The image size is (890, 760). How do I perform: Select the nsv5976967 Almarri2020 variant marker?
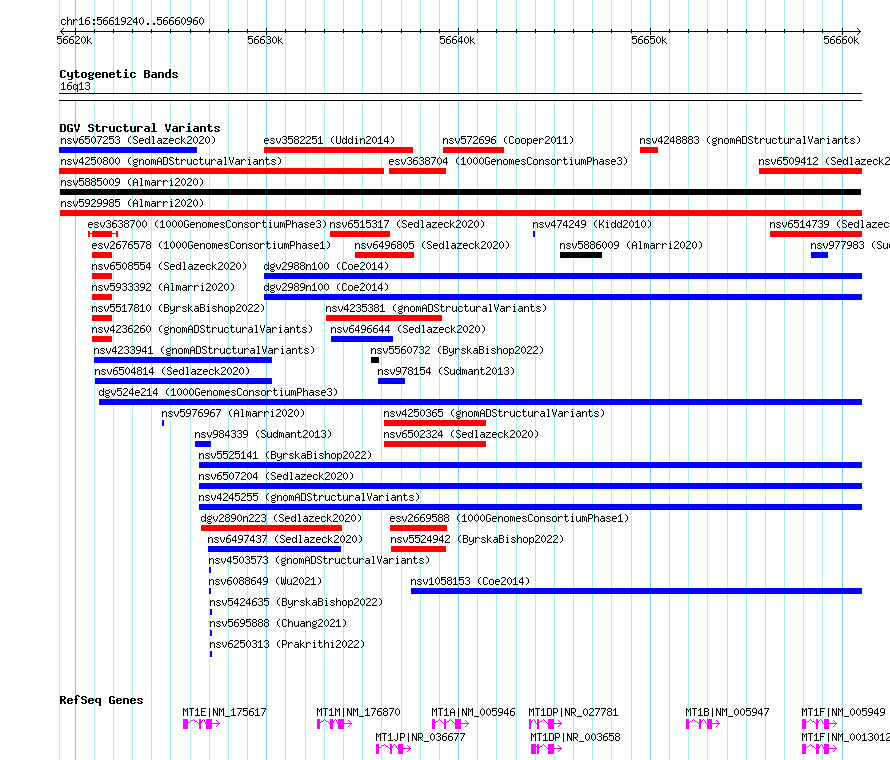point(163,423)
